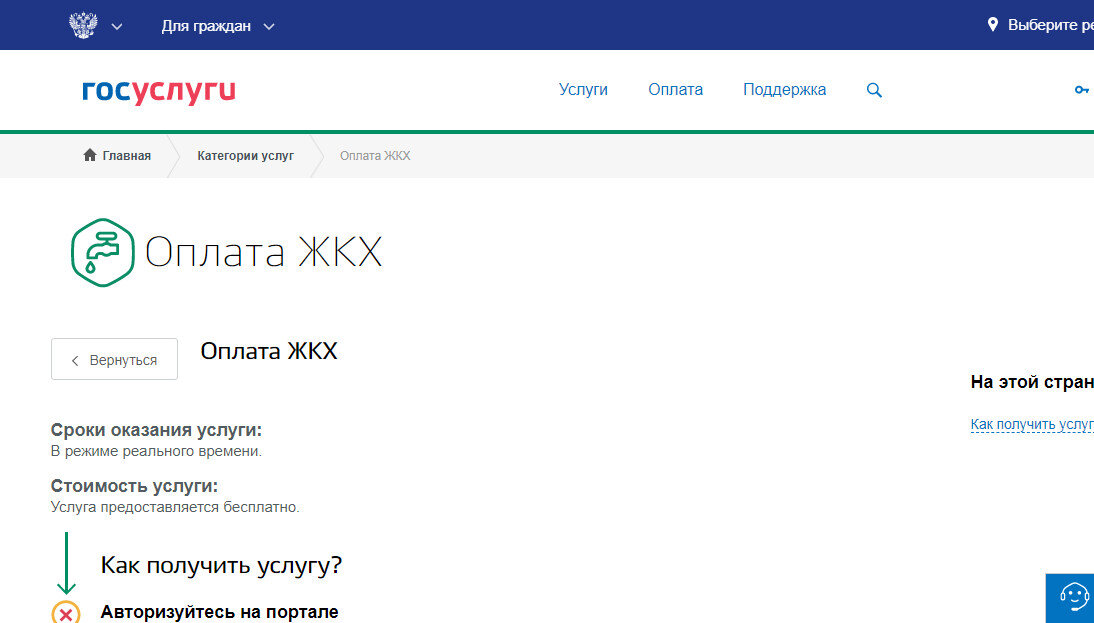This screenshot has height=623, width=1094.
Task: Click the В режиме реального времени text
Action: [156, 451]
